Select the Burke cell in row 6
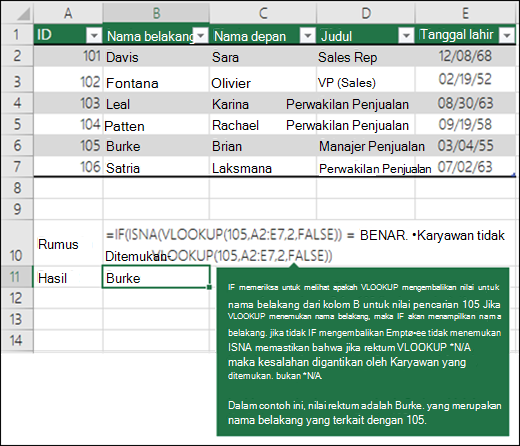Image resolution: width=520 pixels, height=446 pixels. tap(156, 146)
